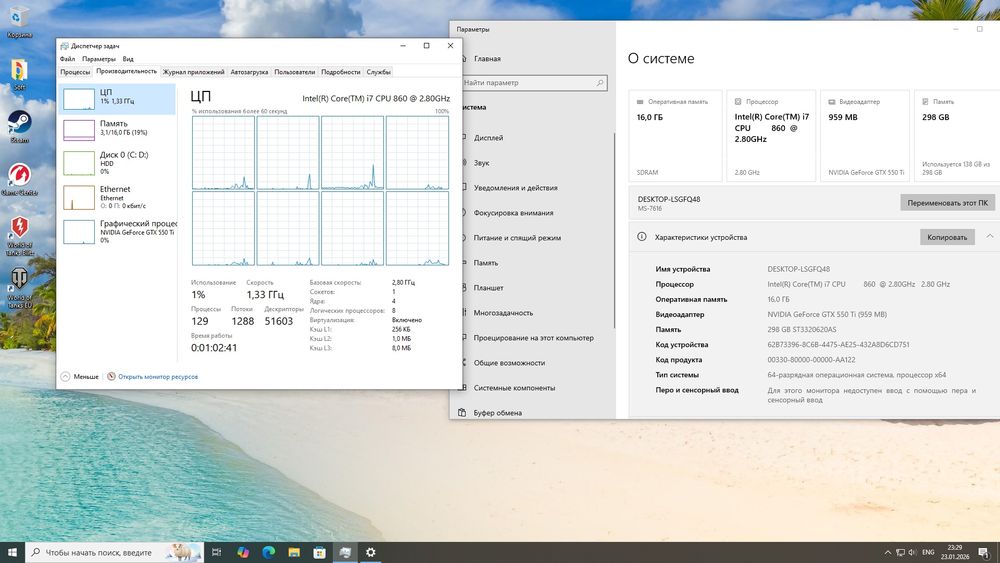This screenshot has width=1000, height=563.
Task: Switch to Settings gear taskbar button
Action: [x=371, y=552]
